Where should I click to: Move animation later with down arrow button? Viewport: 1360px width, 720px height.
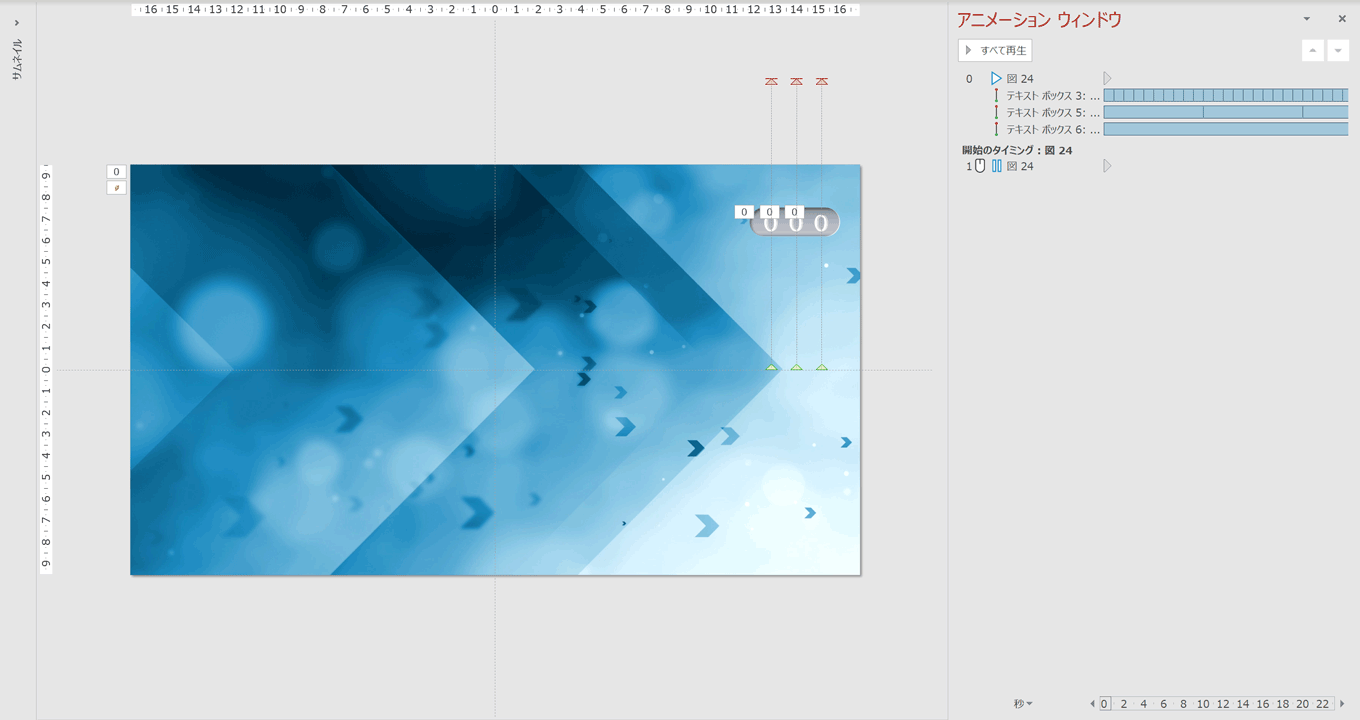pos(1339,51)
